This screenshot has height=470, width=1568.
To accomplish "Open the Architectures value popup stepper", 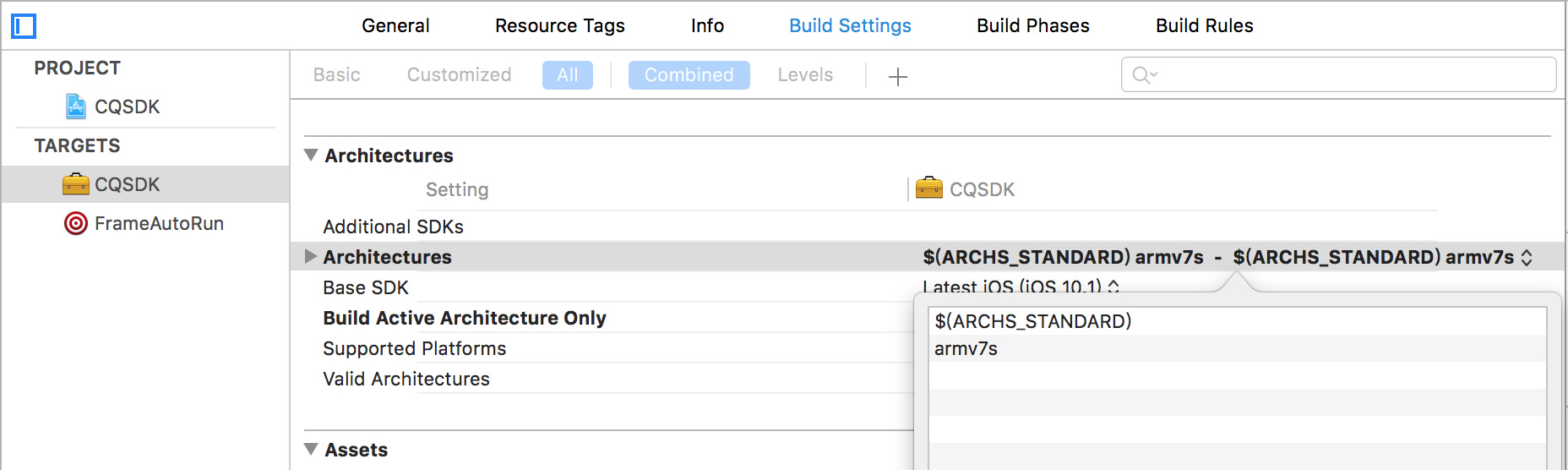I will (1527, 258).
